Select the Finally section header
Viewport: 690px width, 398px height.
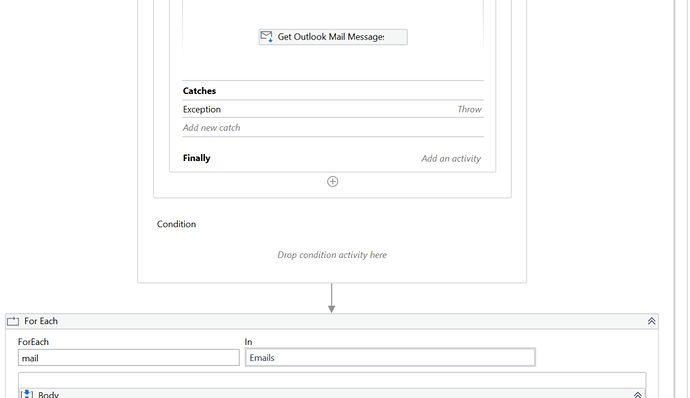pyautogui.click(x=197, y=158)
